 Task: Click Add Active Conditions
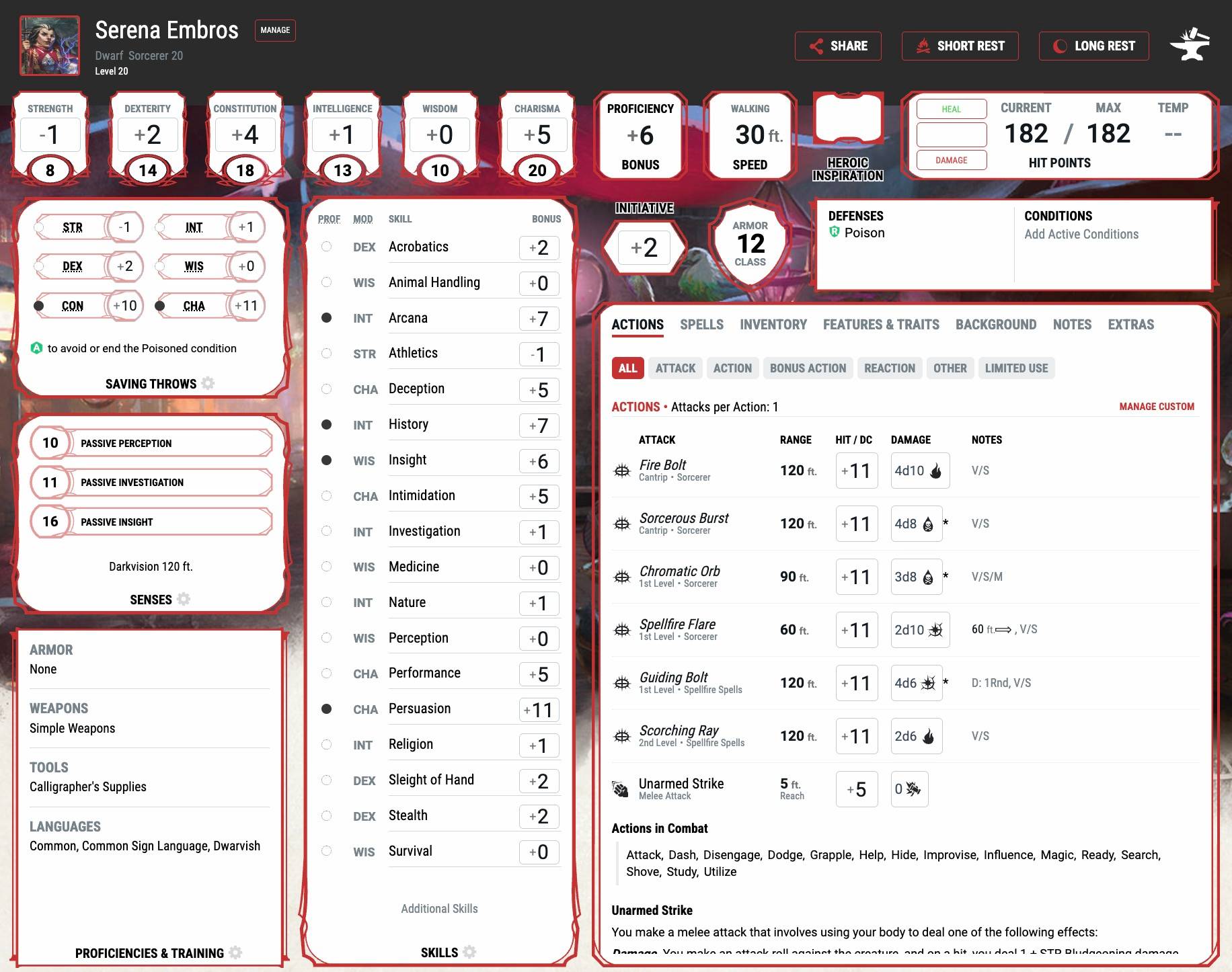[1081, 234]
